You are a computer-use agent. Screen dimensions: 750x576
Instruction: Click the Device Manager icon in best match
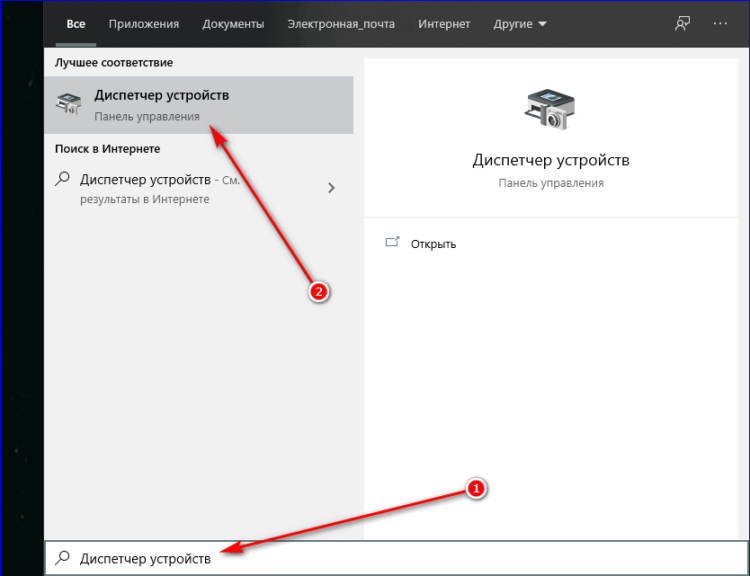tap(69, 104)
